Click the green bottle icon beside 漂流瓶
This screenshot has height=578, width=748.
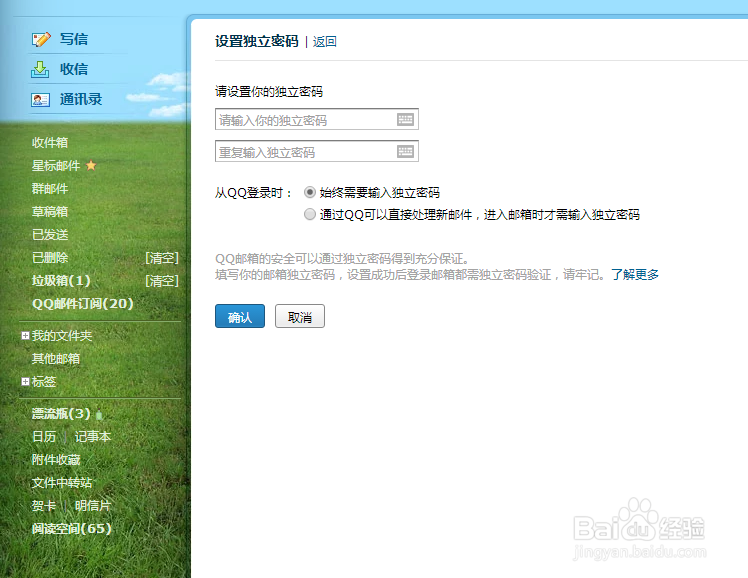(99, 415)
